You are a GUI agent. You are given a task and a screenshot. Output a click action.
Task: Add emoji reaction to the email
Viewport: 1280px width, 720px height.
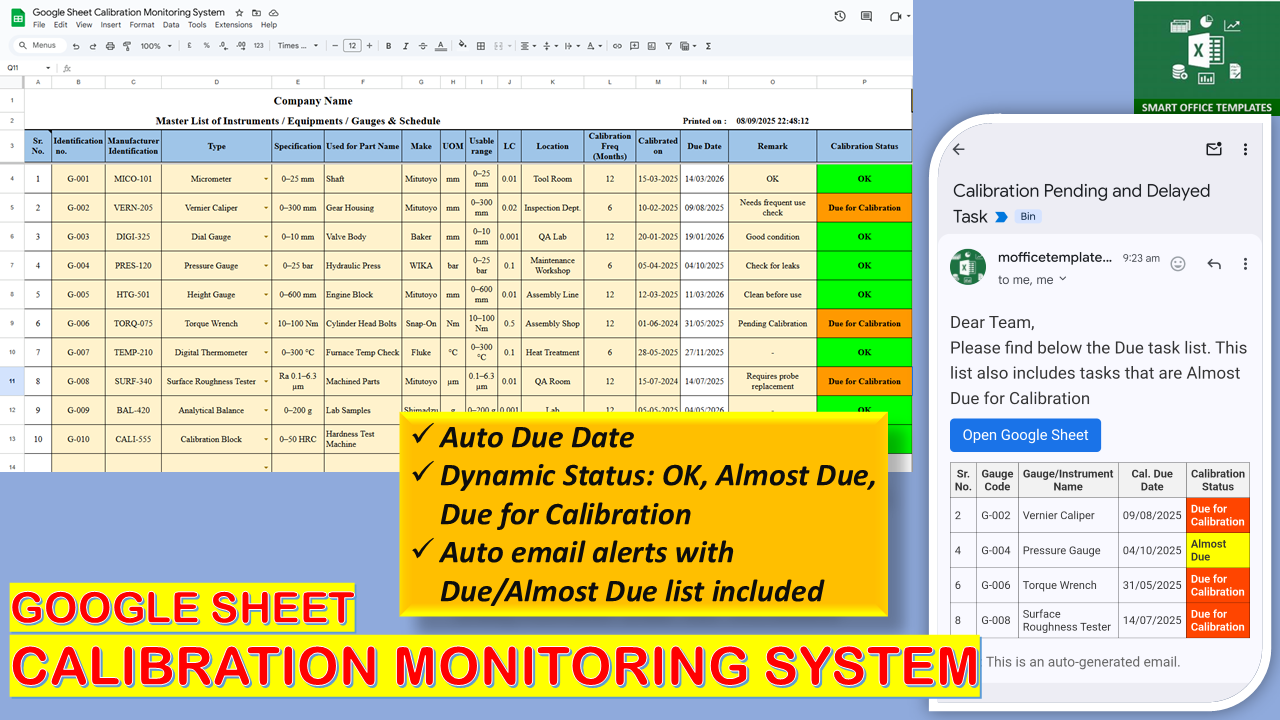coord(1178,264)
